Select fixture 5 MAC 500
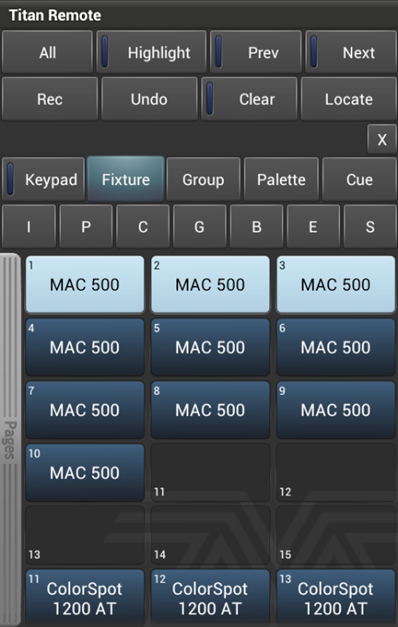The image size is (398, 627). [x=210, y=347]
